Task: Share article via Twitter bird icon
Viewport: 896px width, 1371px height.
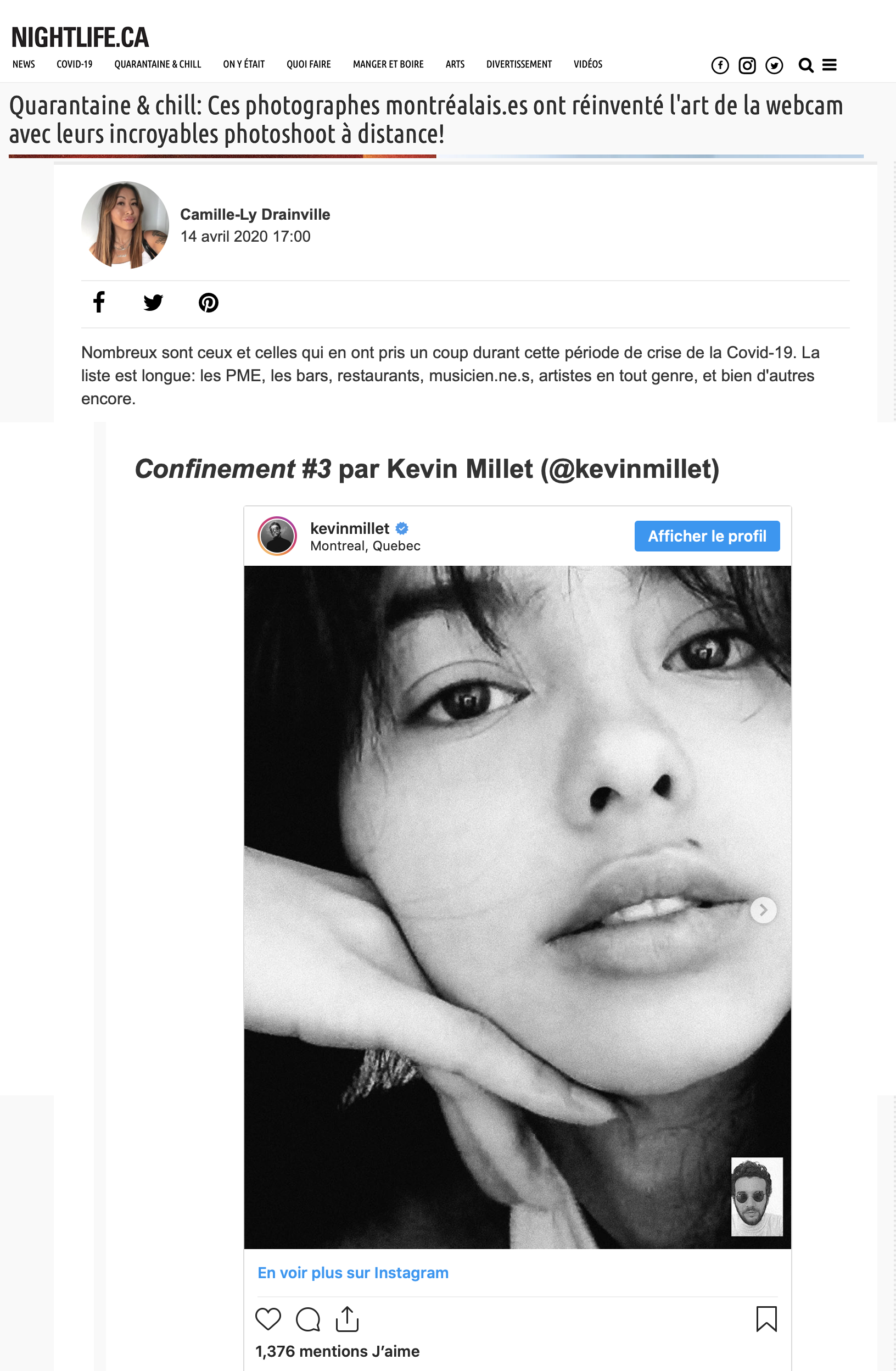Action: point(153,302)
